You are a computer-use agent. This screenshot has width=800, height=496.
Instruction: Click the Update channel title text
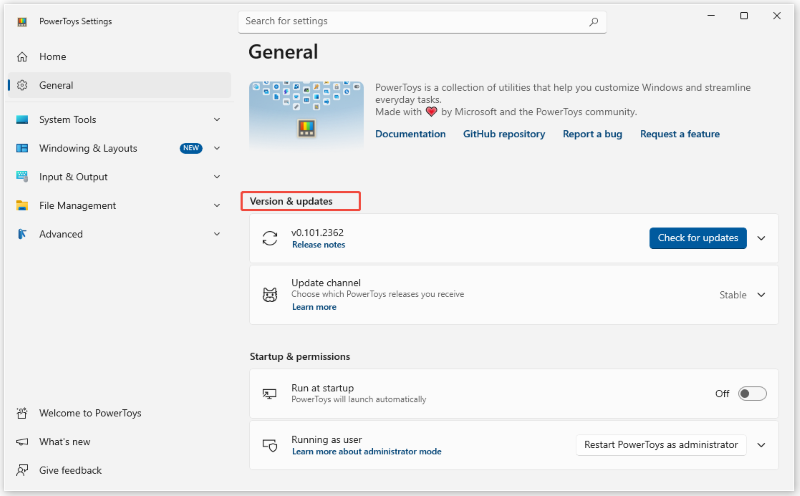(326, 283)
